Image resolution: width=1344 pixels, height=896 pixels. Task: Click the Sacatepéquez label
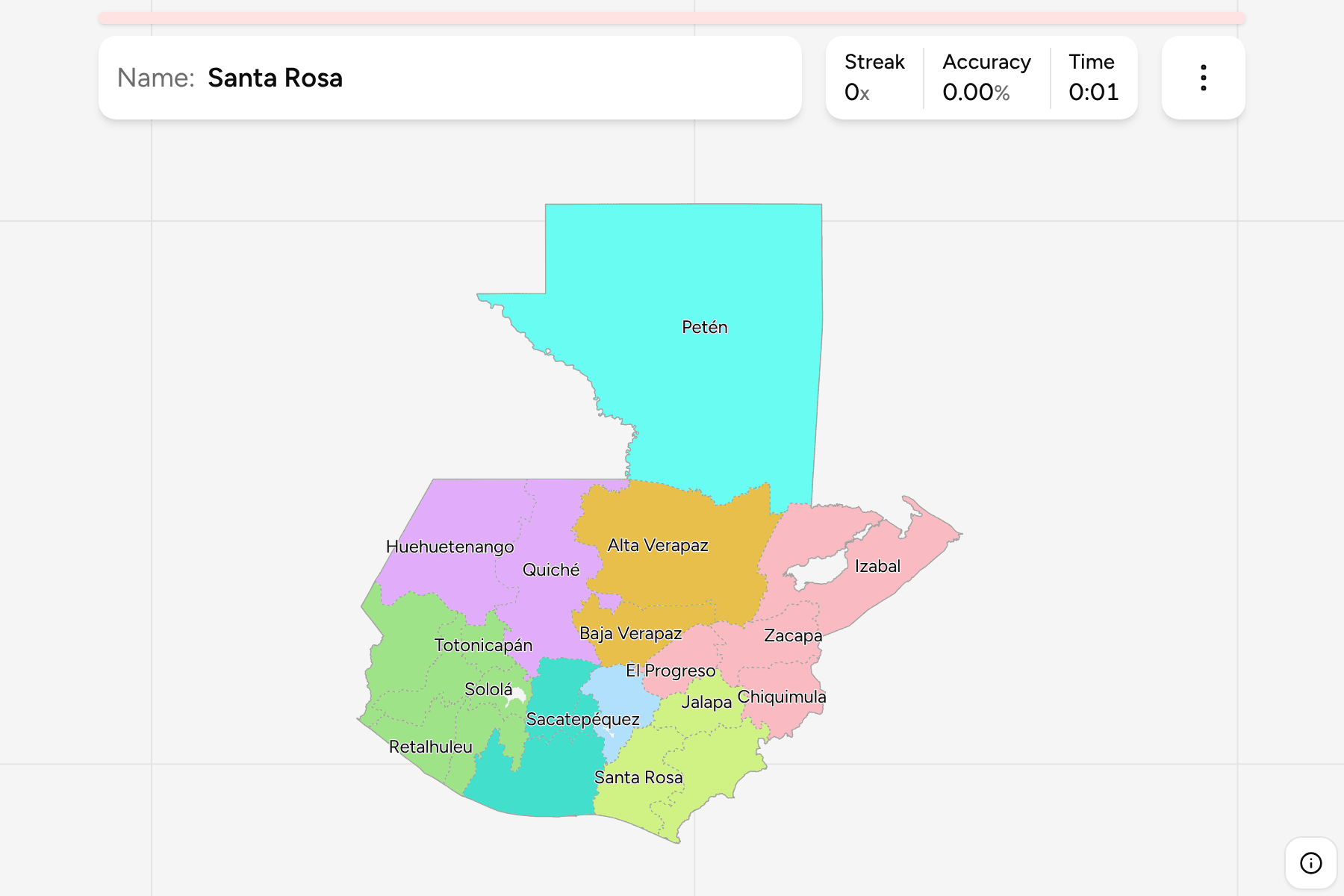click(x=582, y=719)
